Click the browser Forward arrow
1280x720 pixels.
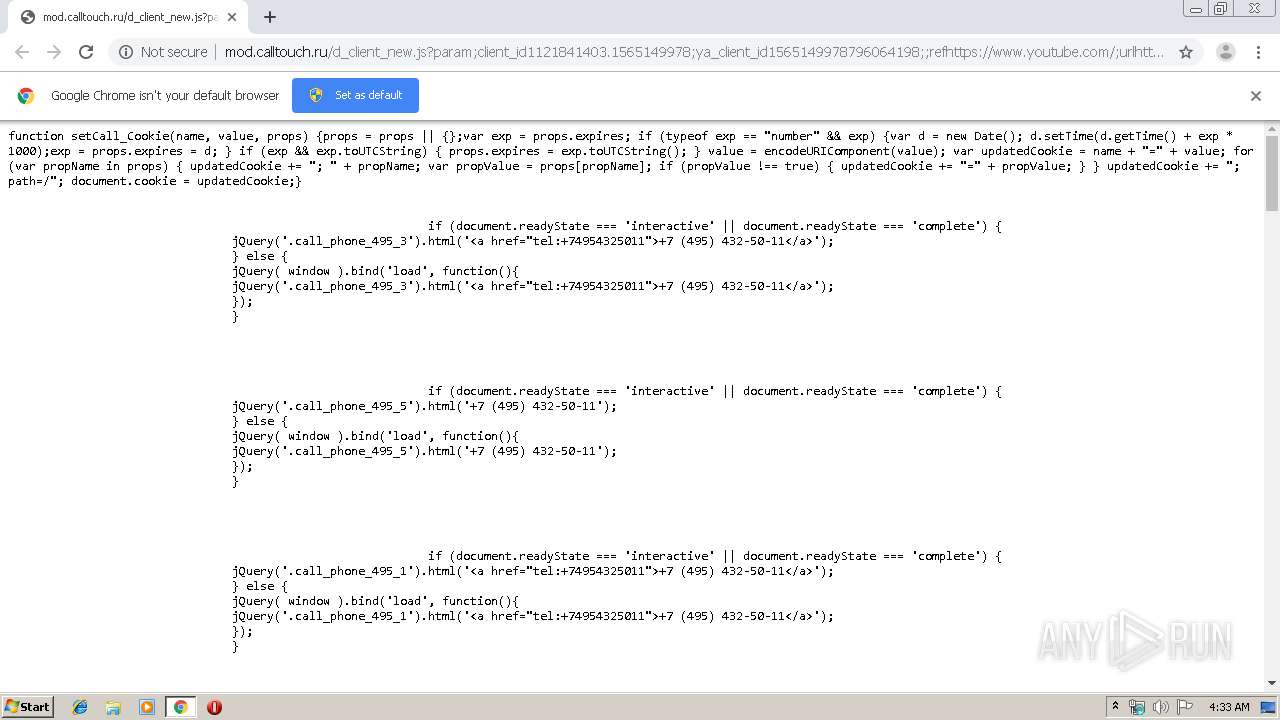tap(54, 52)
